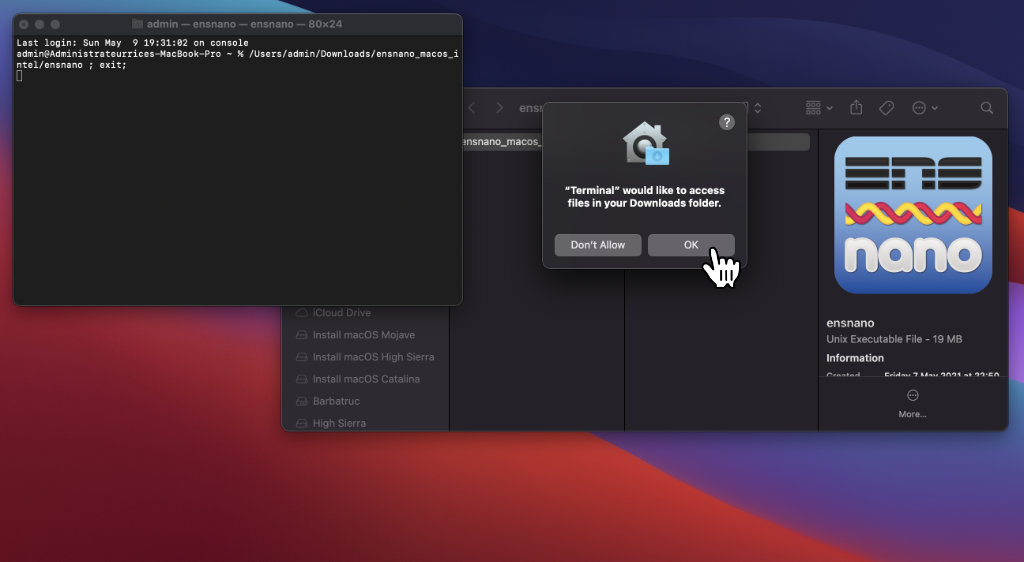The height and width of the screenshot is (562, 1024).
Task: Select the ensnano_macos folder row
Action: (500, 142)
